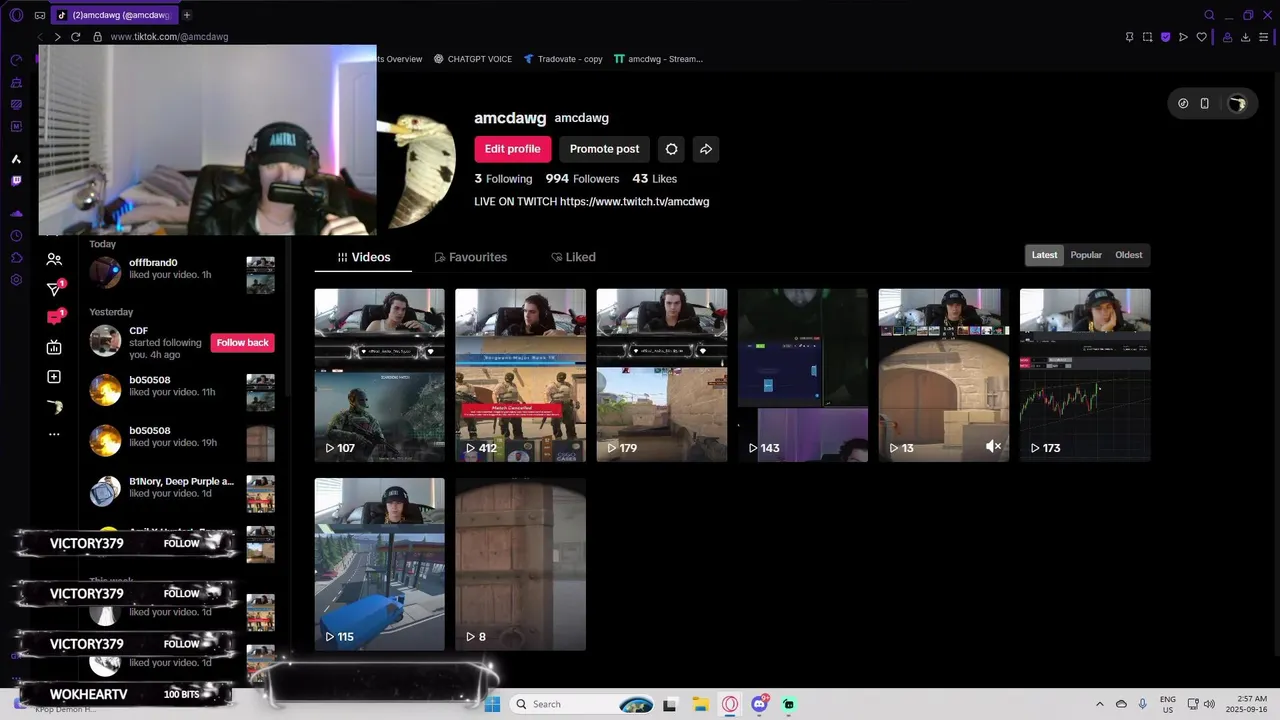Go forward with the browser arrow
Viewport: 1280px width, 720px height.
[57, 37]
